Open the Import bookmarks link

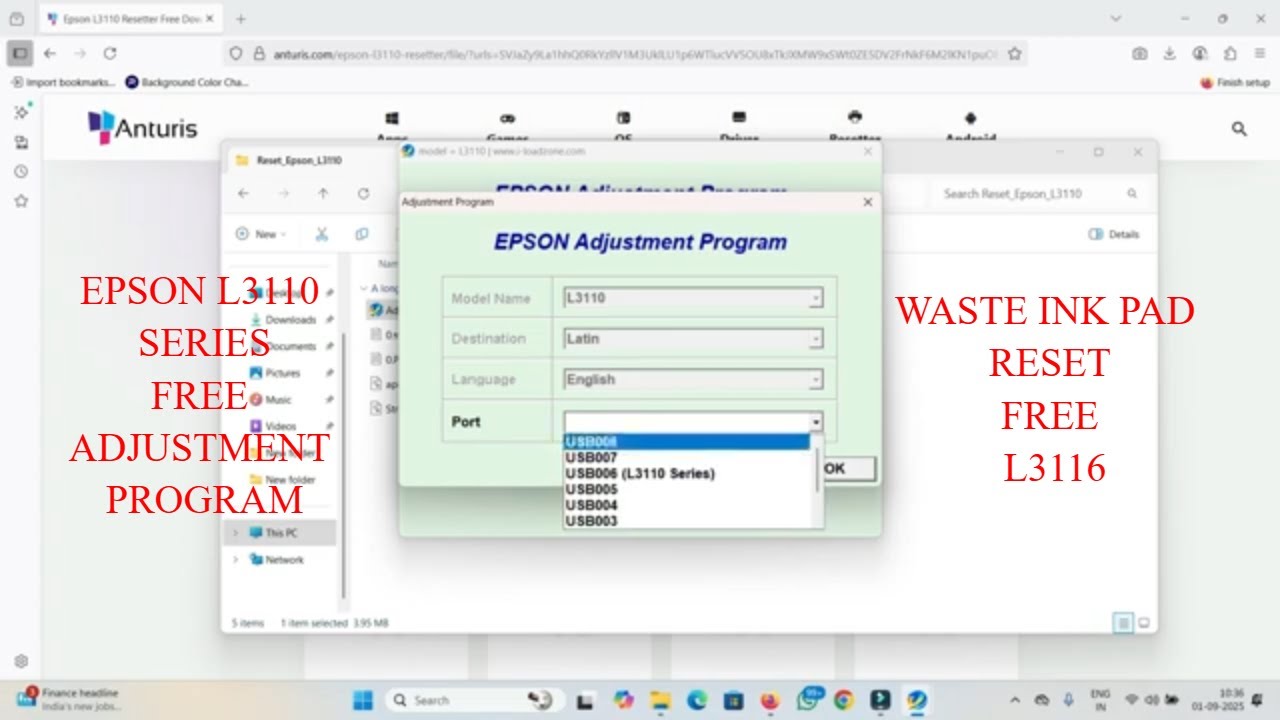63,82
